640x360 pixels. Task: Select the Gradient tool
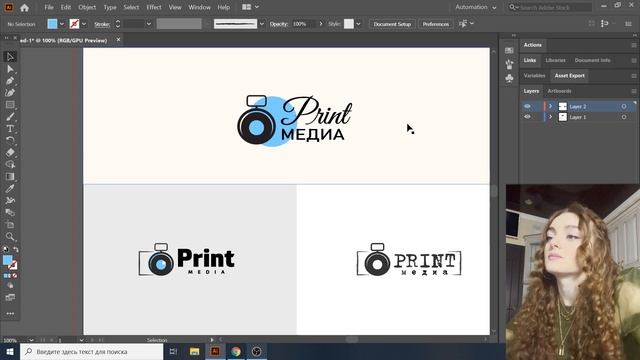tap(10, 177)
